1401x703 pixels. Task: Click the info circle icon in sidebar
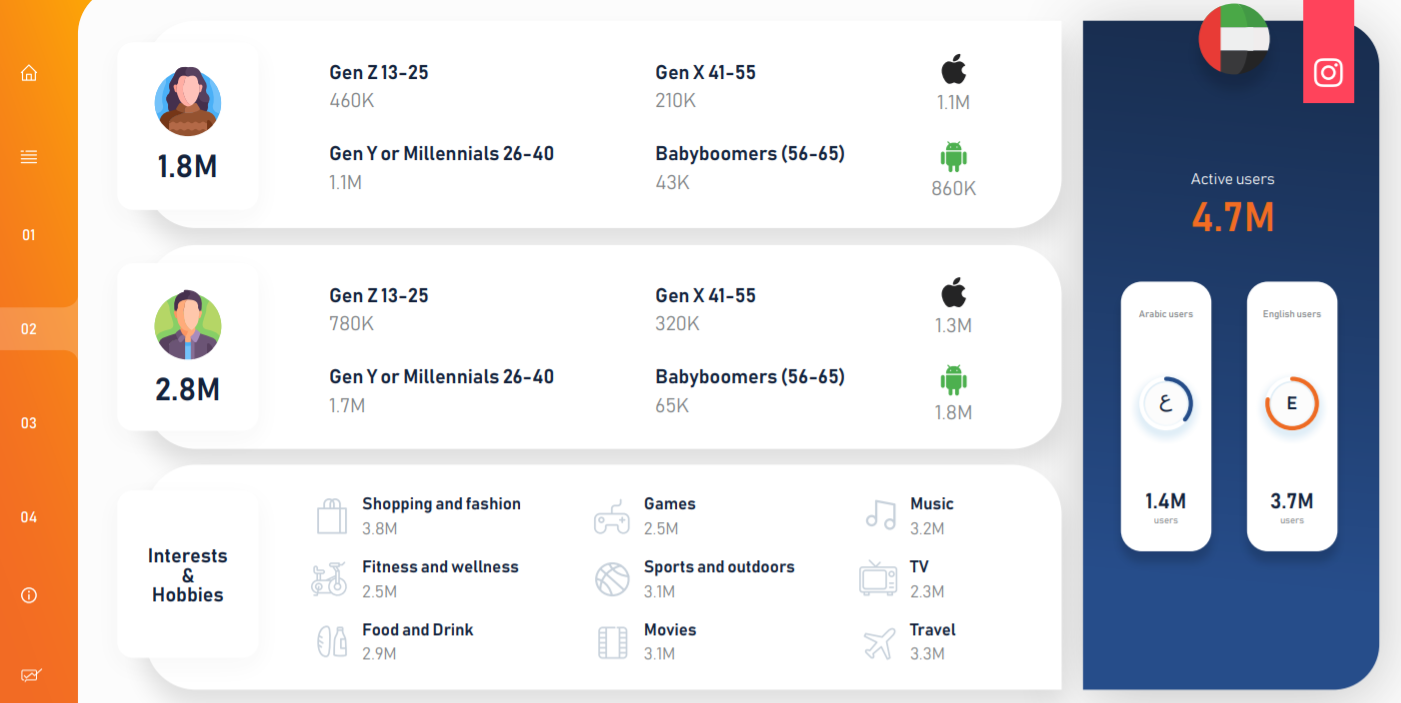[x=29, y=595]
